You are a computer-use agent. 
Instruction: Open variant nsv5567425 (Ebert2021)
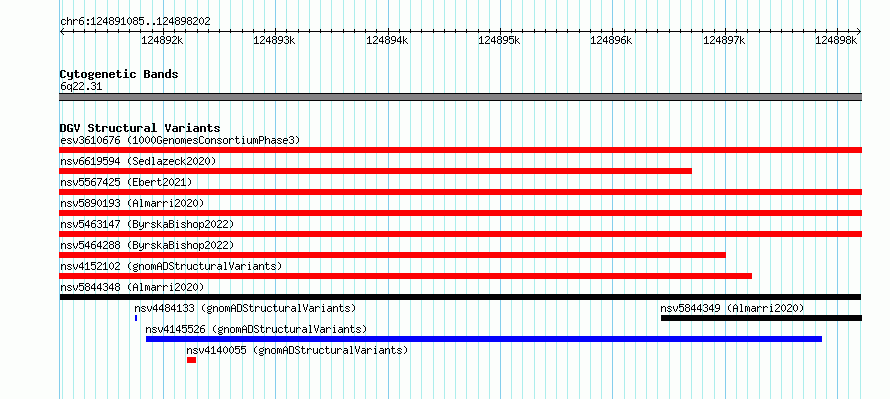tap(126, 182)
